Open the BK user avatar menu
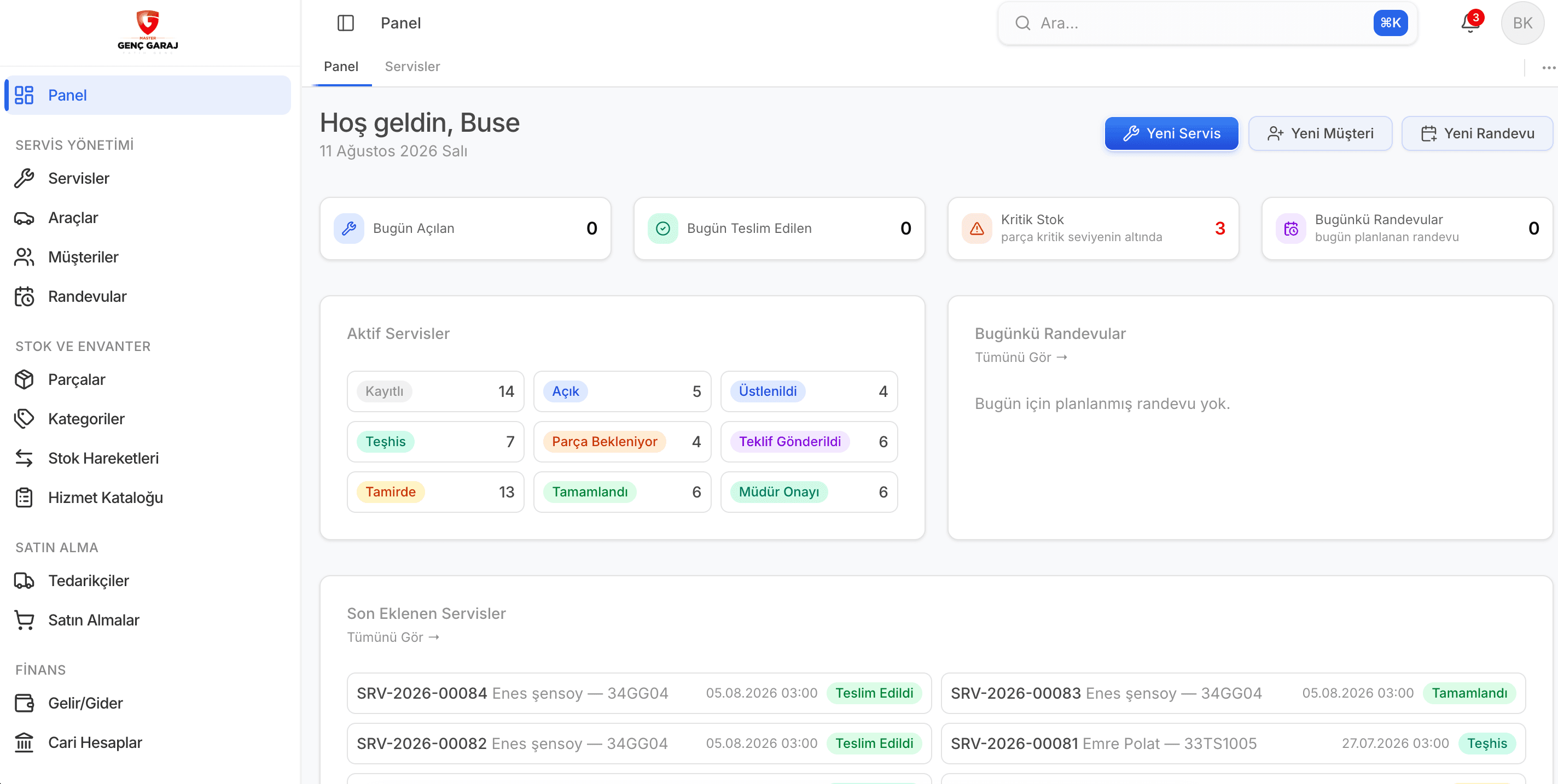 (x=1522, y=23)
